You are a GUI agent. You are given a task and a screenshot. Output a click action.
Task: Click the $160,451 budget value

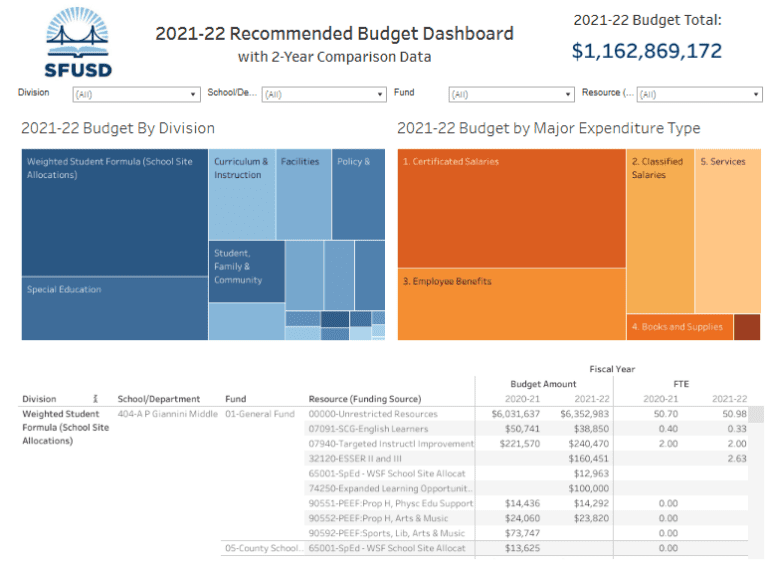click(589, 459)
